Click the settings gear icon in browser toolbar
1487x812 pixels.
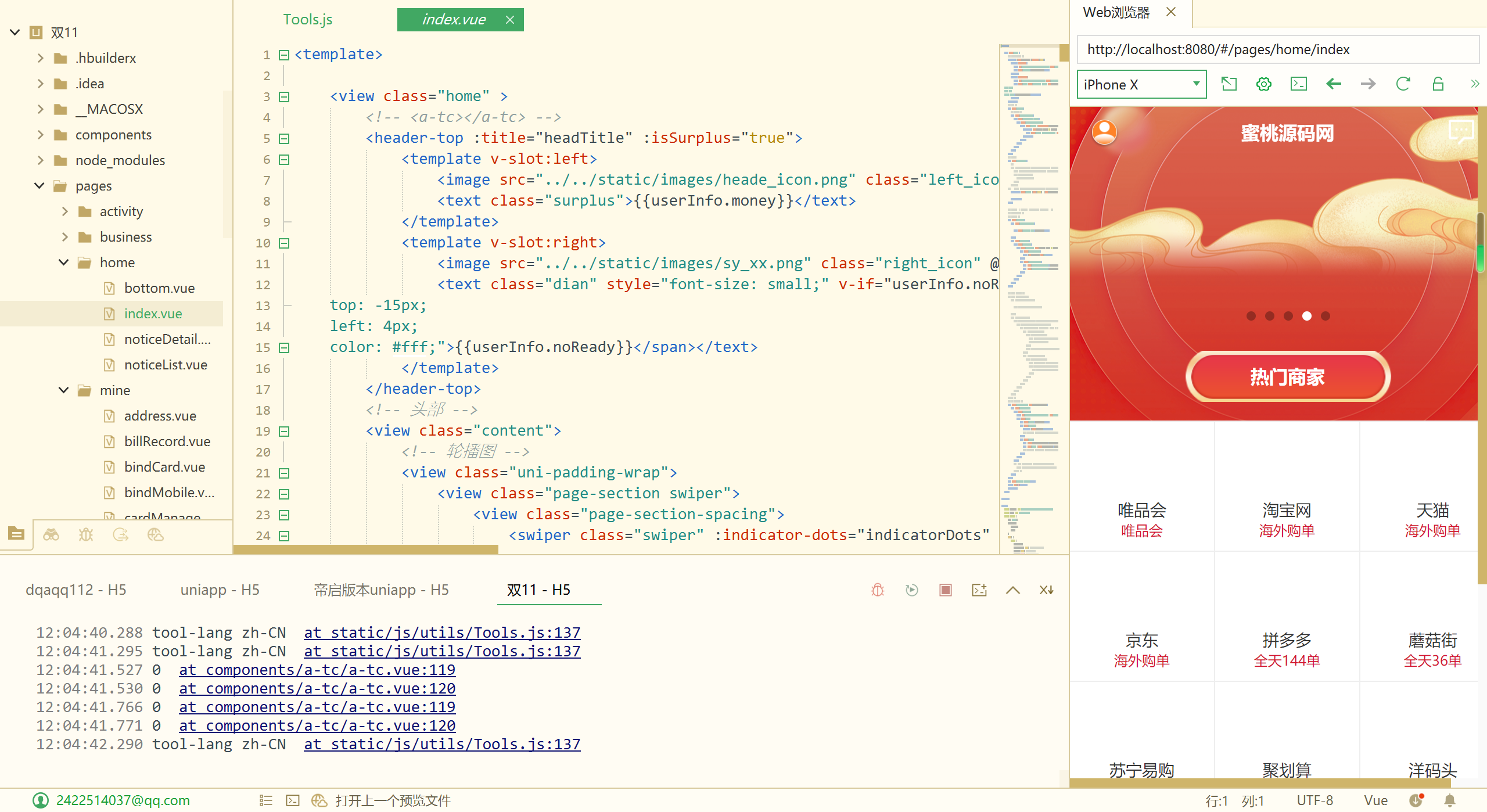1263,83
